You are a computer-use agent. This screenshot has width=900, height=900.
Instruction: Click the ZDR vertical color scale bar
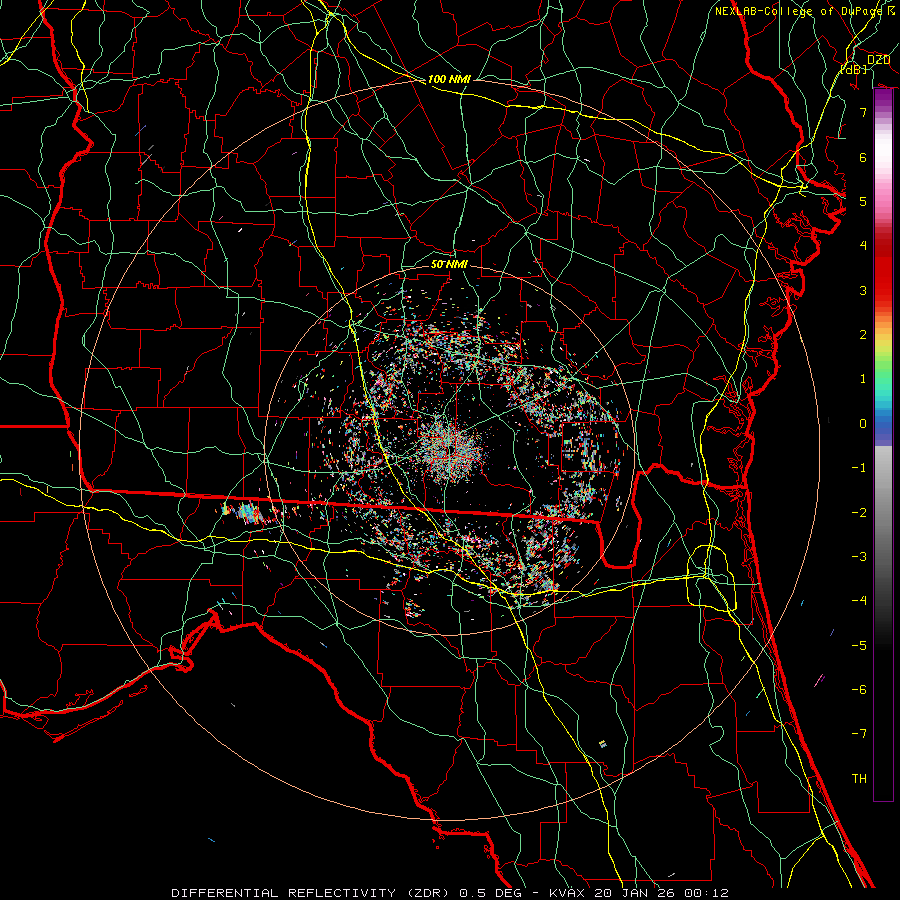(883, 445)
